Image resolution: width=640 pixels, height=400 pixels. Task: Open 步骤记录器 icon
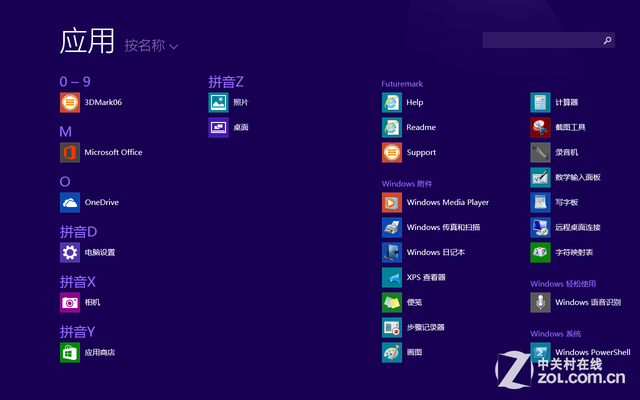pos(392,327)
